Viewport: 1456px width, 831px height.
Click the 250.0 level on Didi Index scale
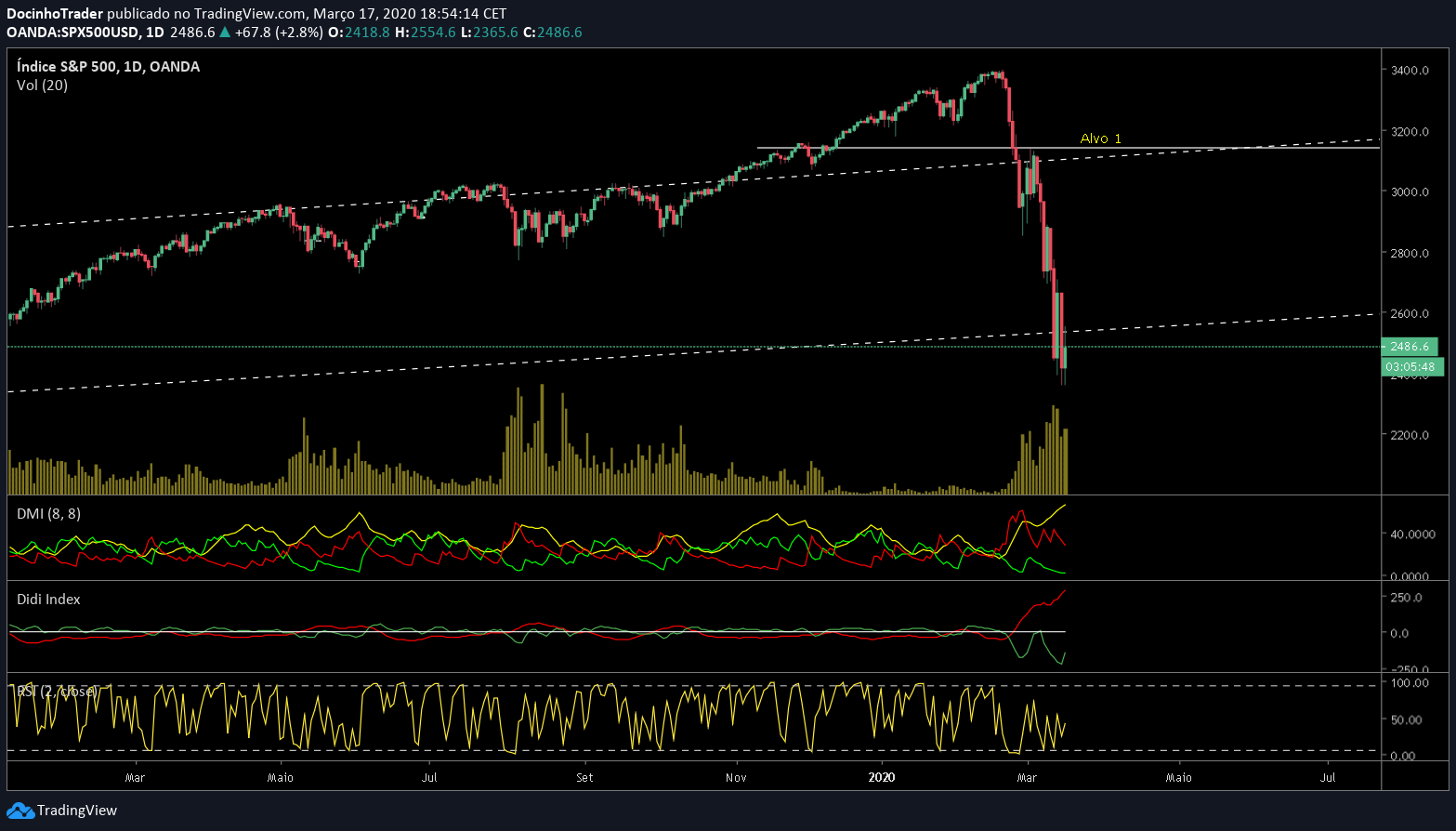(1406, 598)
